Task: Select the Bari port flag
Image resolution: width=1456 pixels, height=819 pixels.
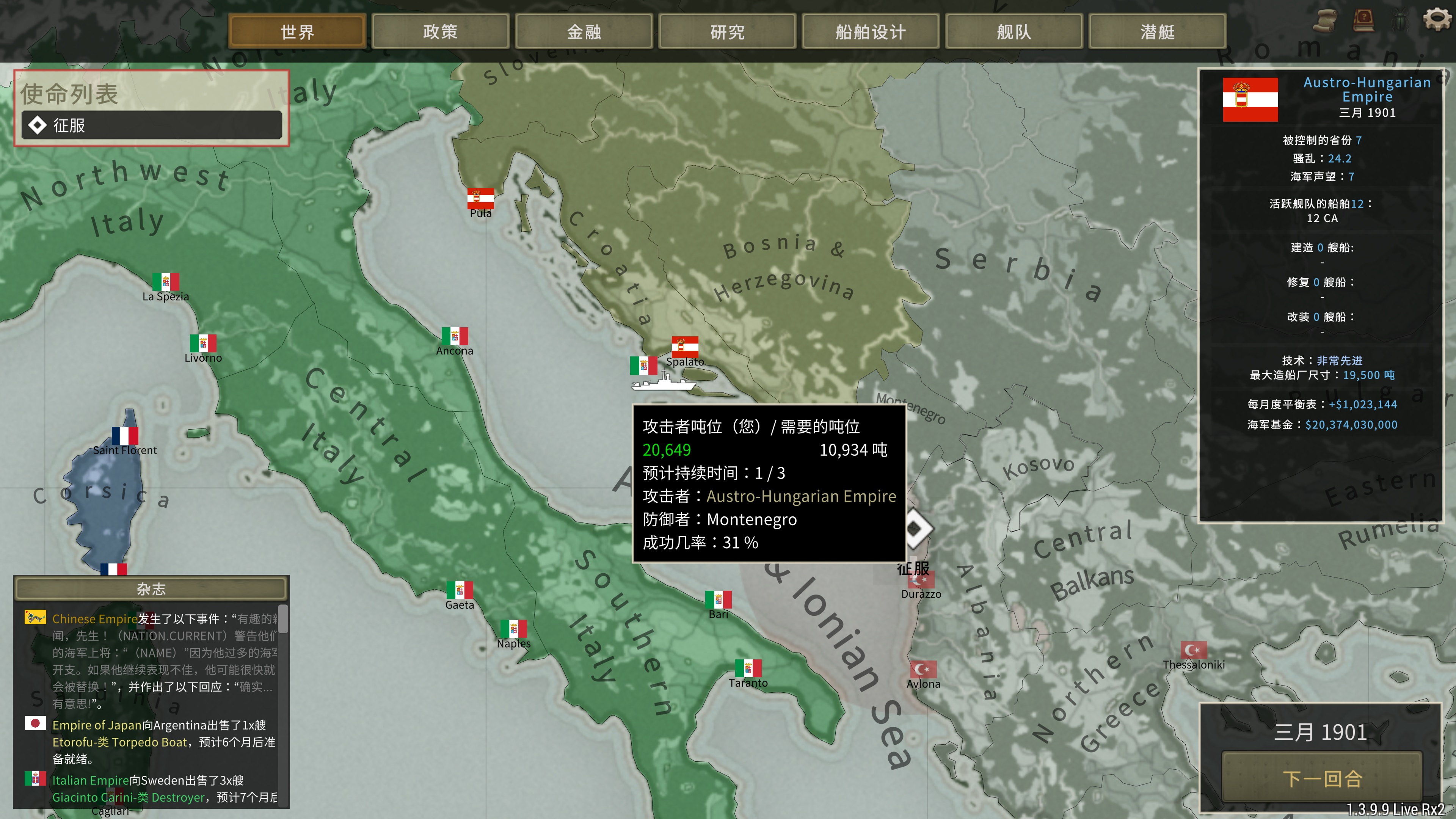Action: pyautogui.click(x=719, y=600)
